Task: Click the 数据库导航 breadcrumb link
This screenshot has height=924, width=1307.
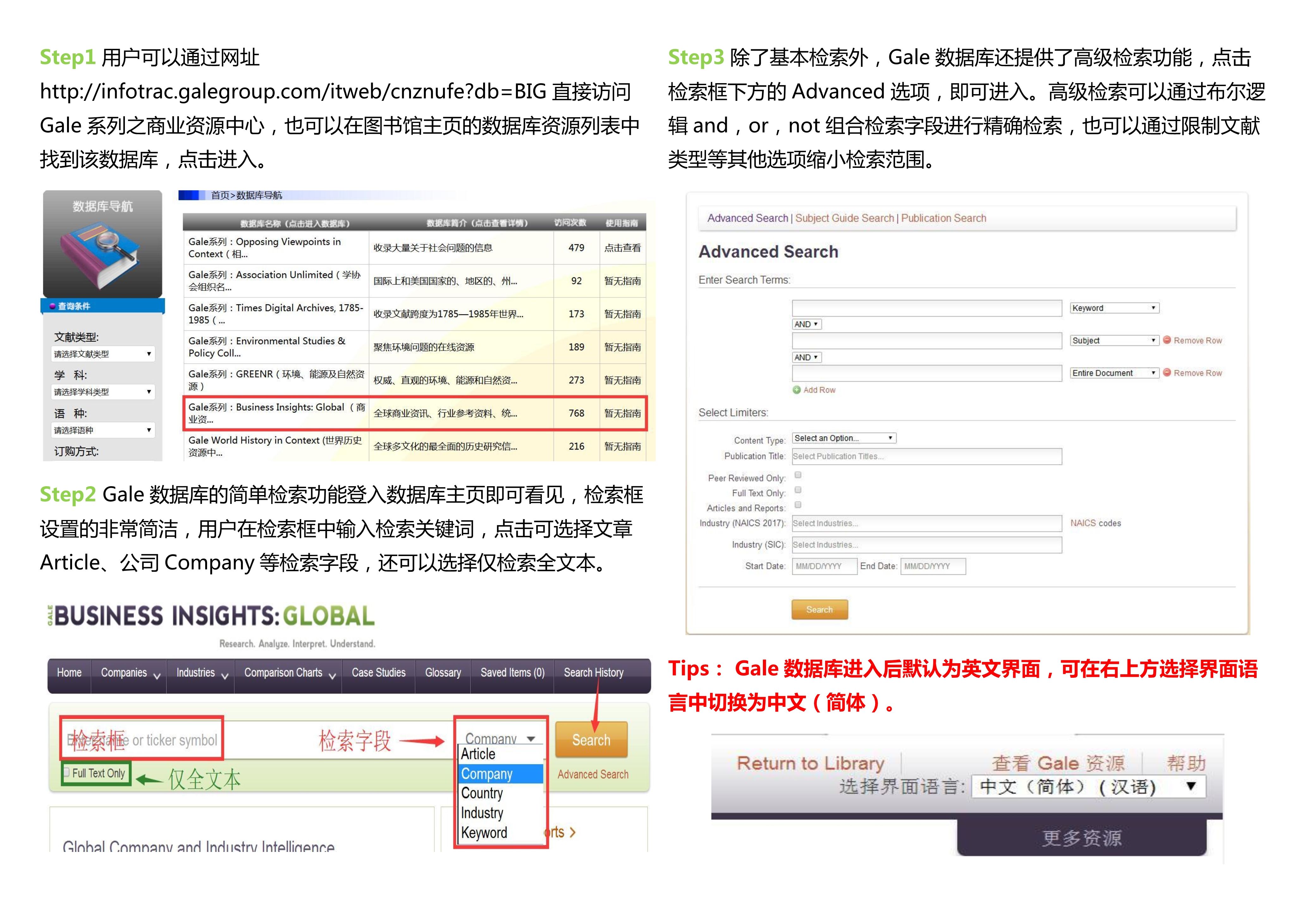Action: coord(259,195)
